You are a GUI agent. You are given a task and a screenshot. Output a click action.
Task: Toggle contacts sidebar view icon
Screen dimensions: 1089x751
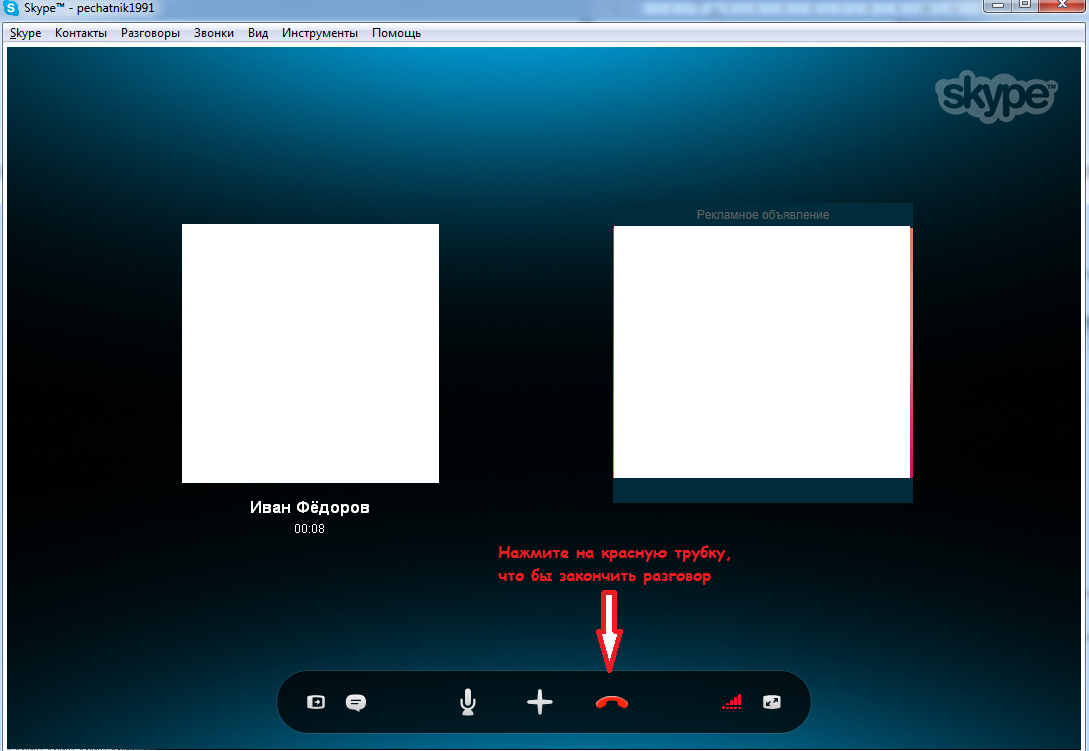click(x=316, y=702)
